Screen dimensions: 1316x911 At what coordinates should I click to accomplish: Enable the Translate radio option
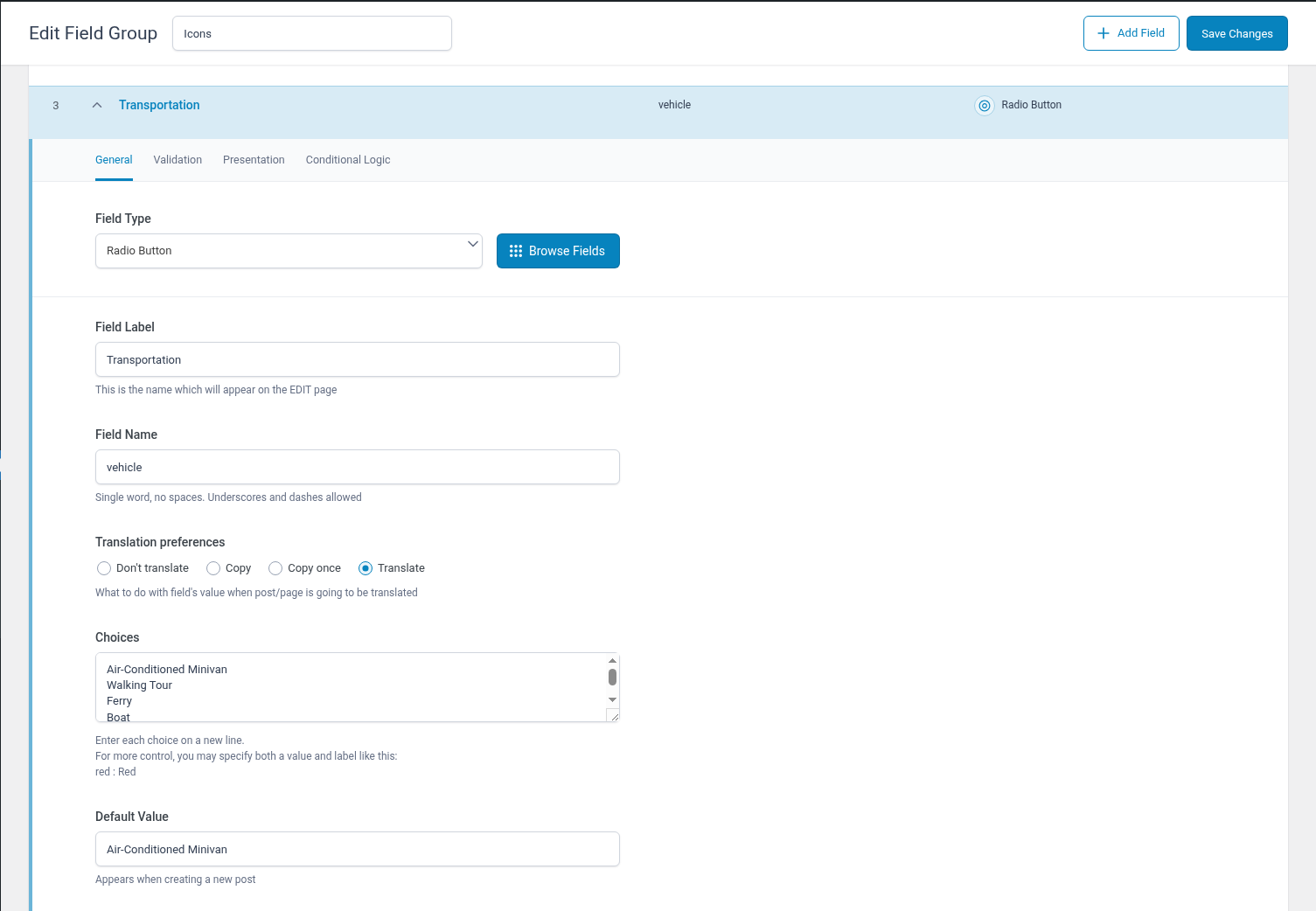point(366,568)
